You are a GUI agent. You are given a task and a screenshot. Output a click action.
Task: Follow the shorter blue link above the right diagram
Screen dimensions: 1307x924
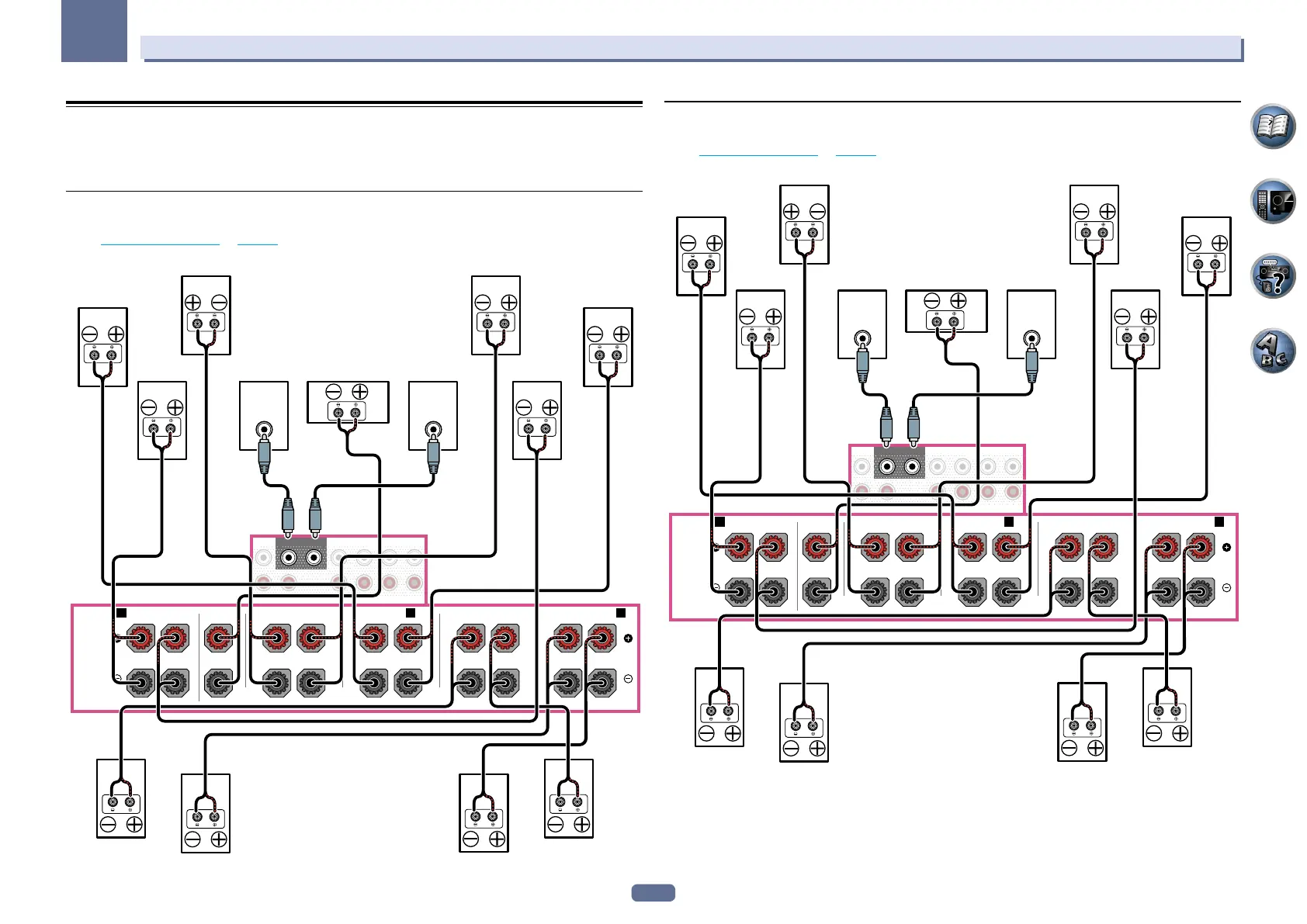point(855,154)
